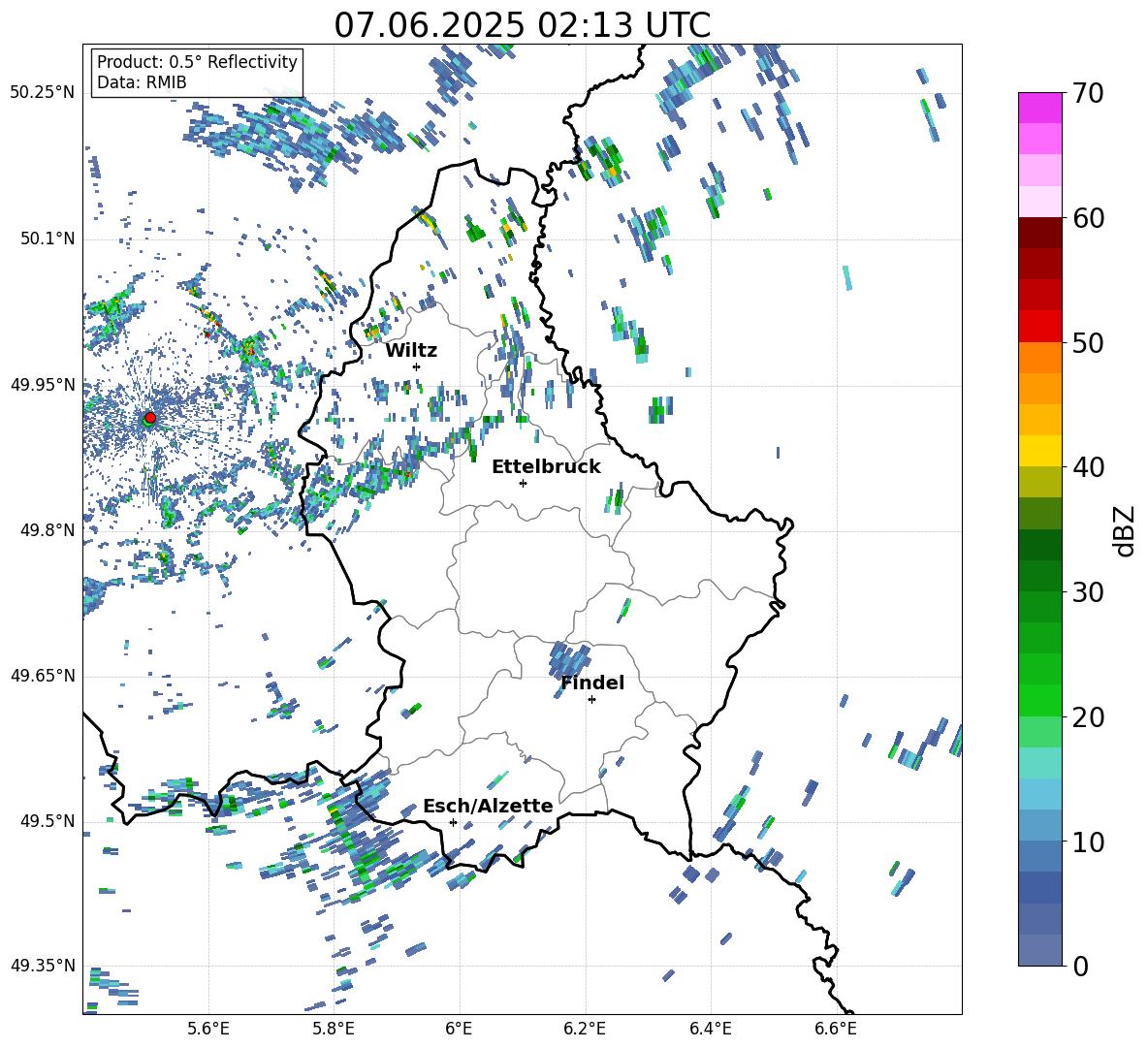Viewport: 1148px width, 1048px height.
Task: Click the 6°E longitude label
Action: click(x=459, y=1029)
